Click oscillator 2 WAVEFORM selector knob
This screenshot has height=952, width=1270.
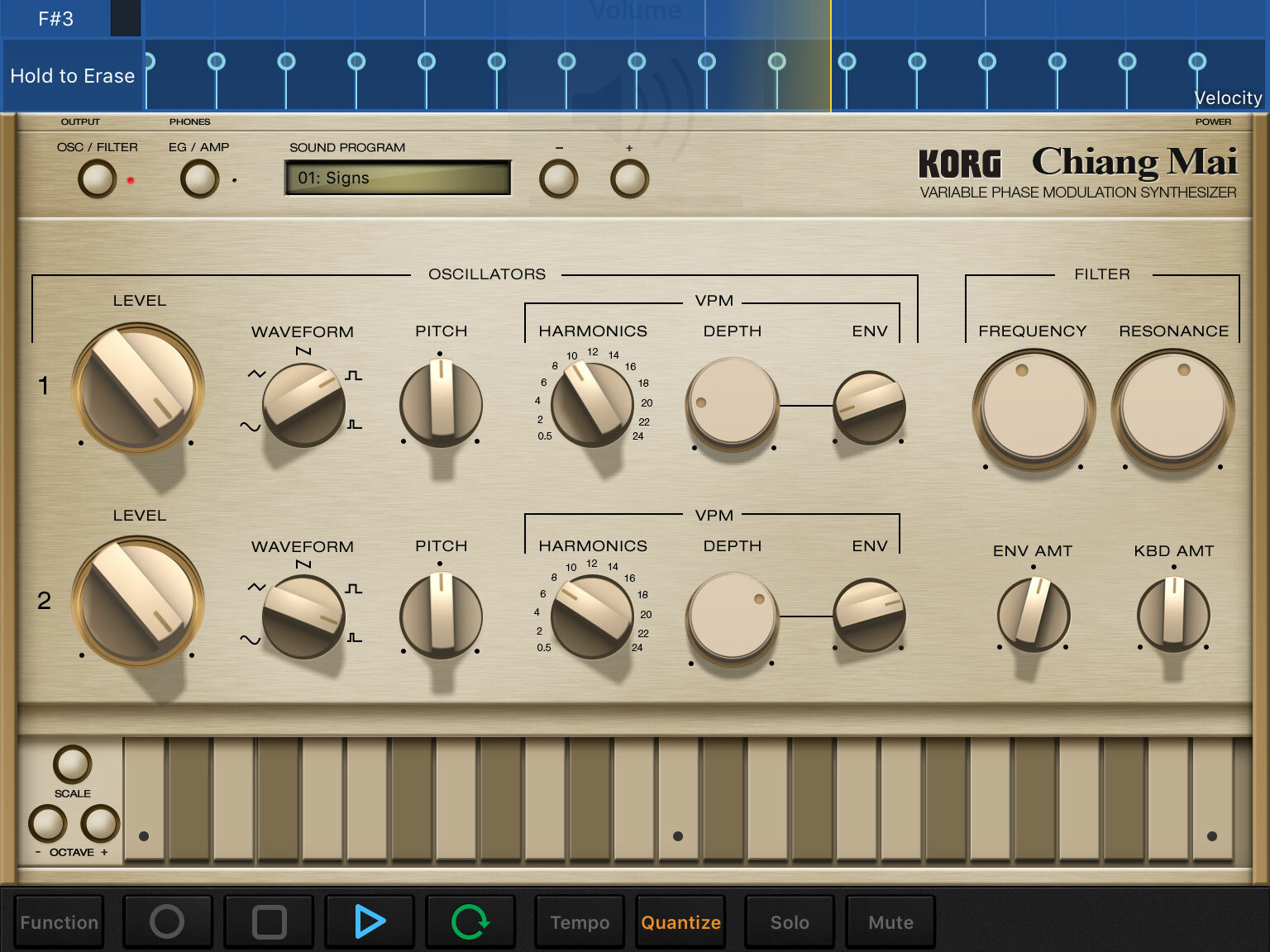coord(303,617)
